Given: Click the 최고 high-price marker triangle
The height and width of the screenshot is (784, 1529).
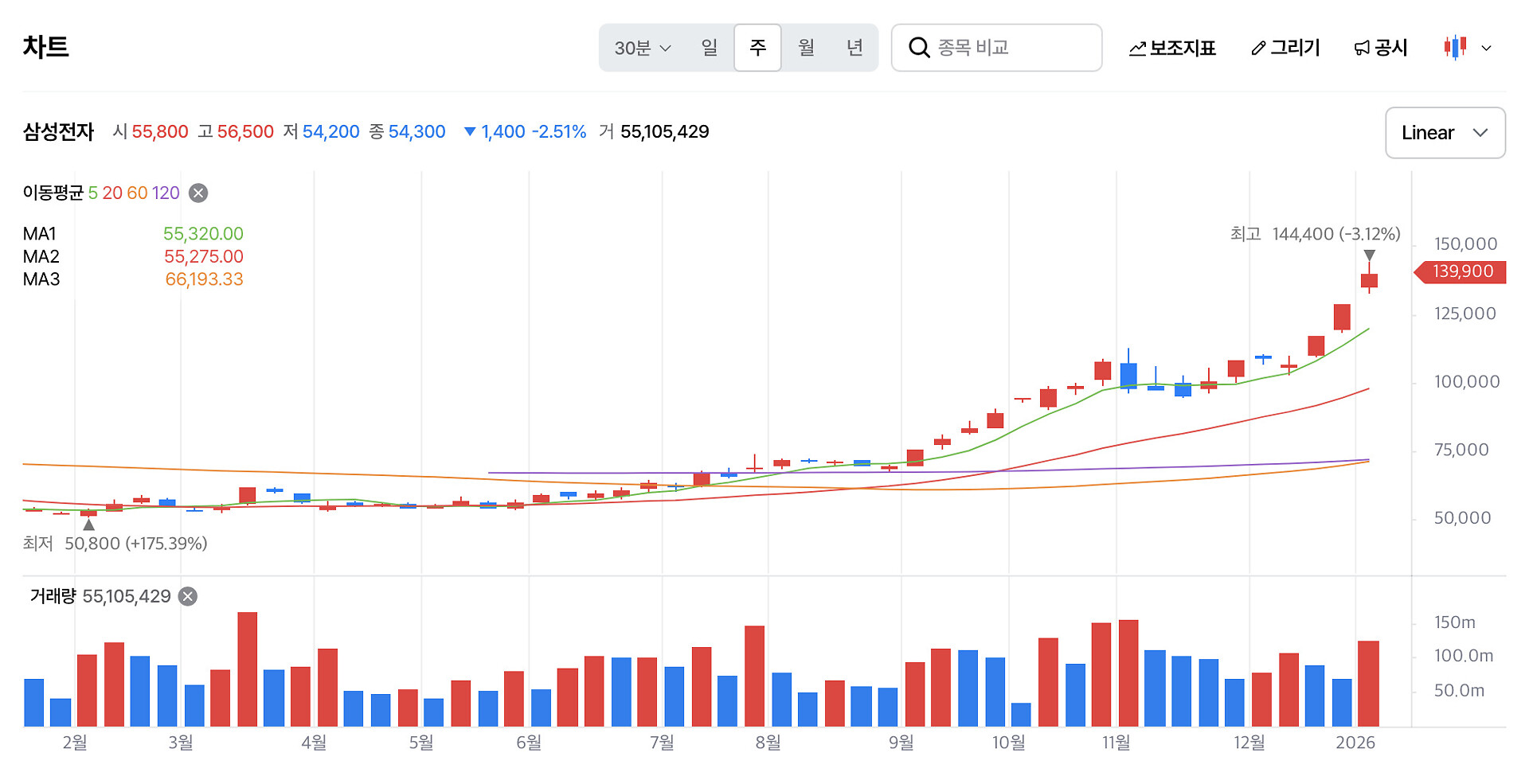Looking at the screenshot, I should coord(1369,255).
